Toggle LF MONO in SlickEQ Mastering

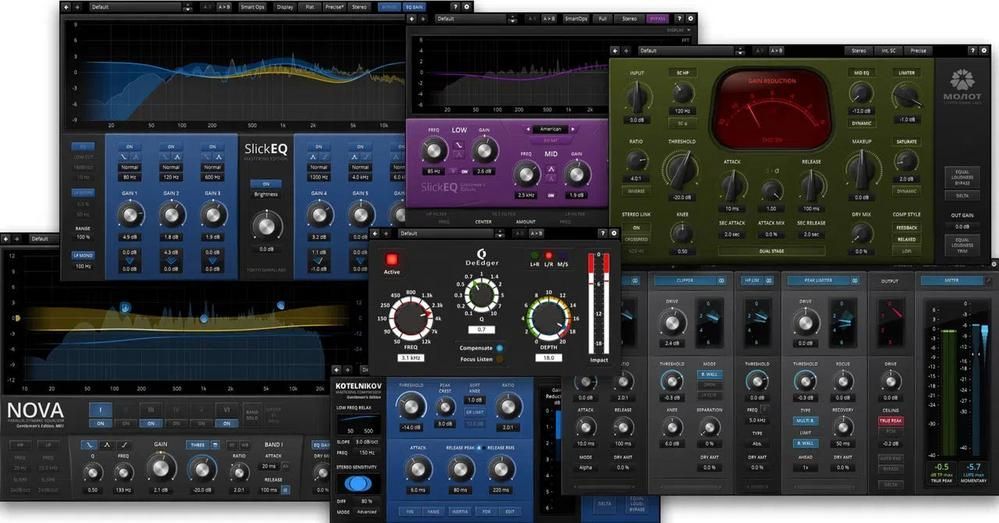point(83,255)
